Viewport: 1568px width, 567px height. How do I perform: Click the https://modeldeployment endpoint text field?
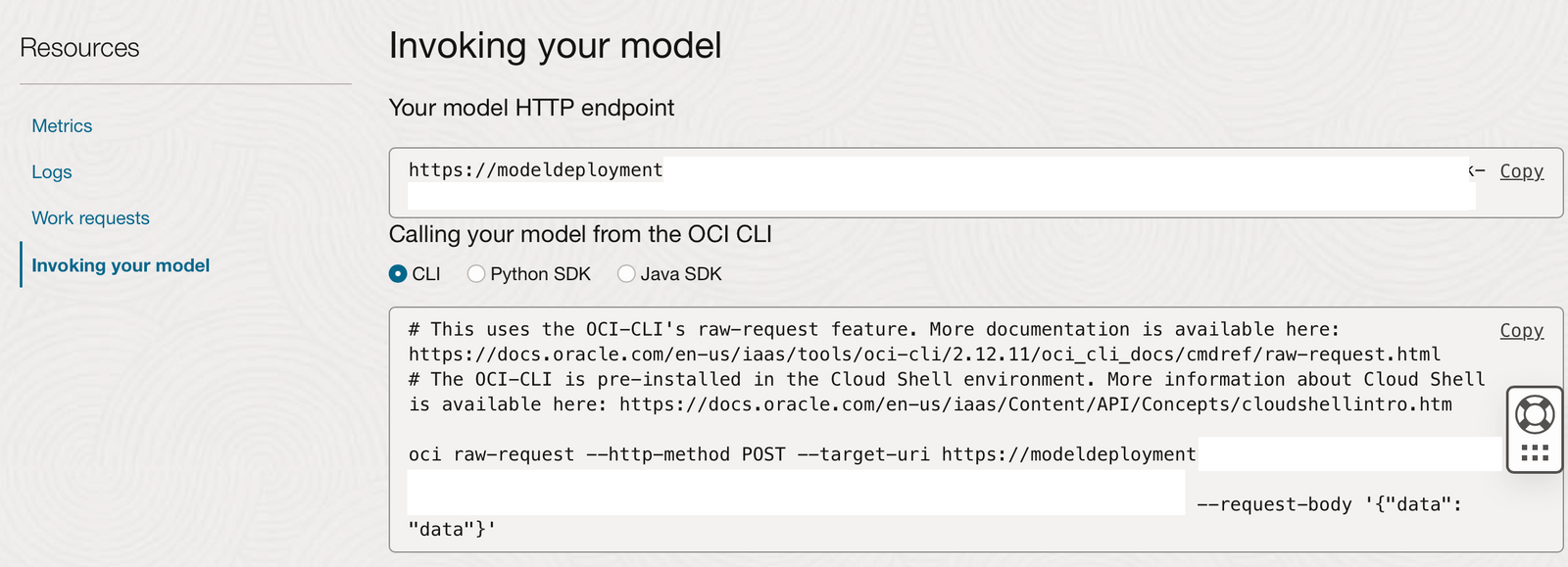(x=976, y=182)
